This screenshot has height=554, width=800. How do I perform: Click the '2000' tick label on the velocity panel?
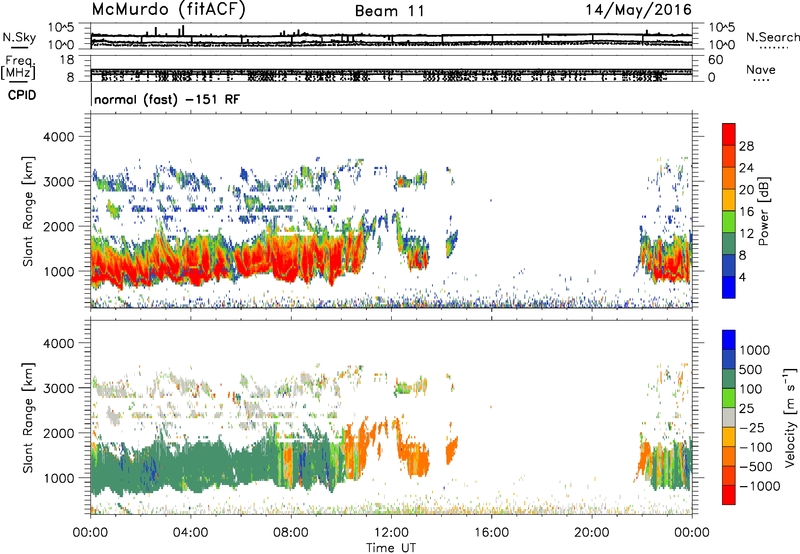point(58,433)
